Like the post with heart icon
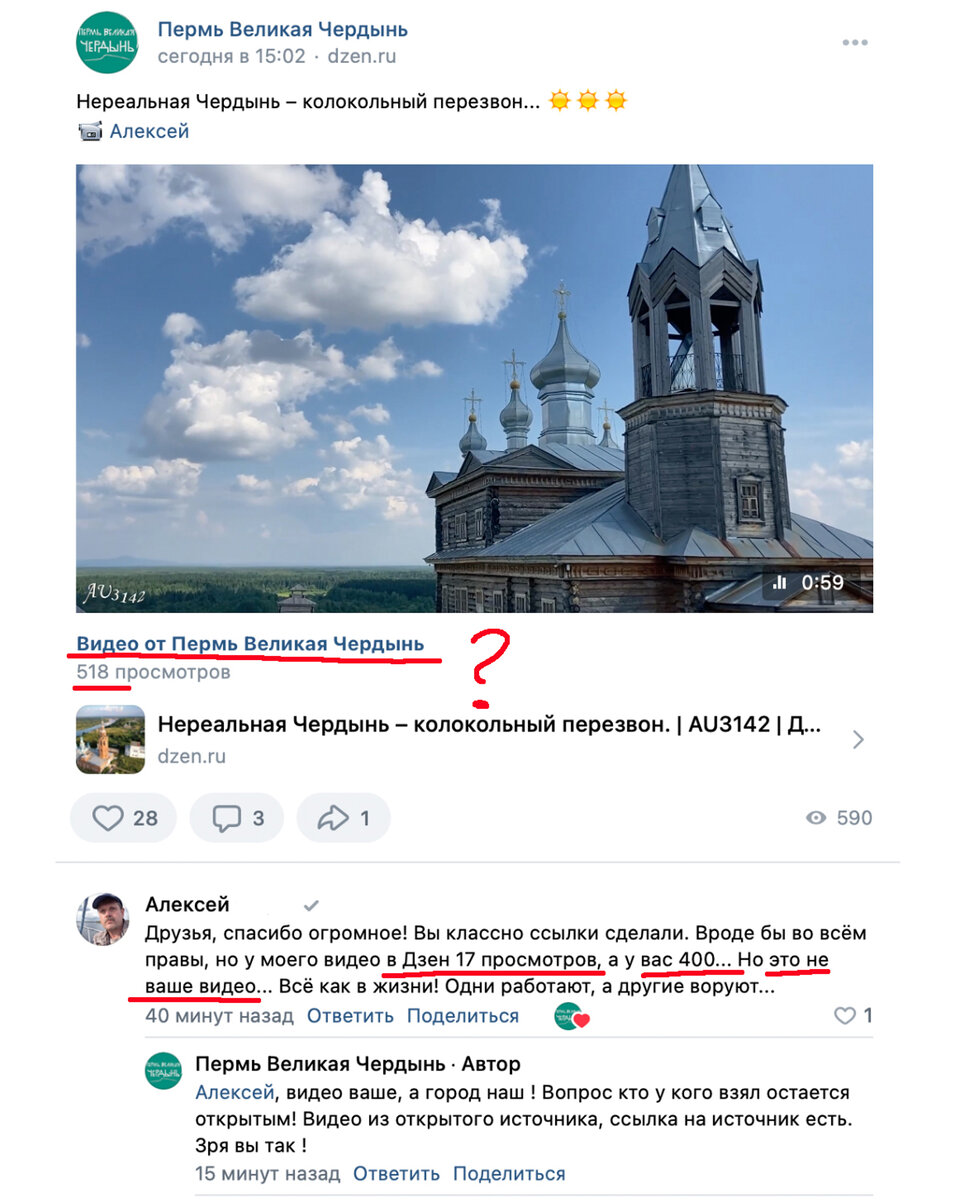 [124, 818]
